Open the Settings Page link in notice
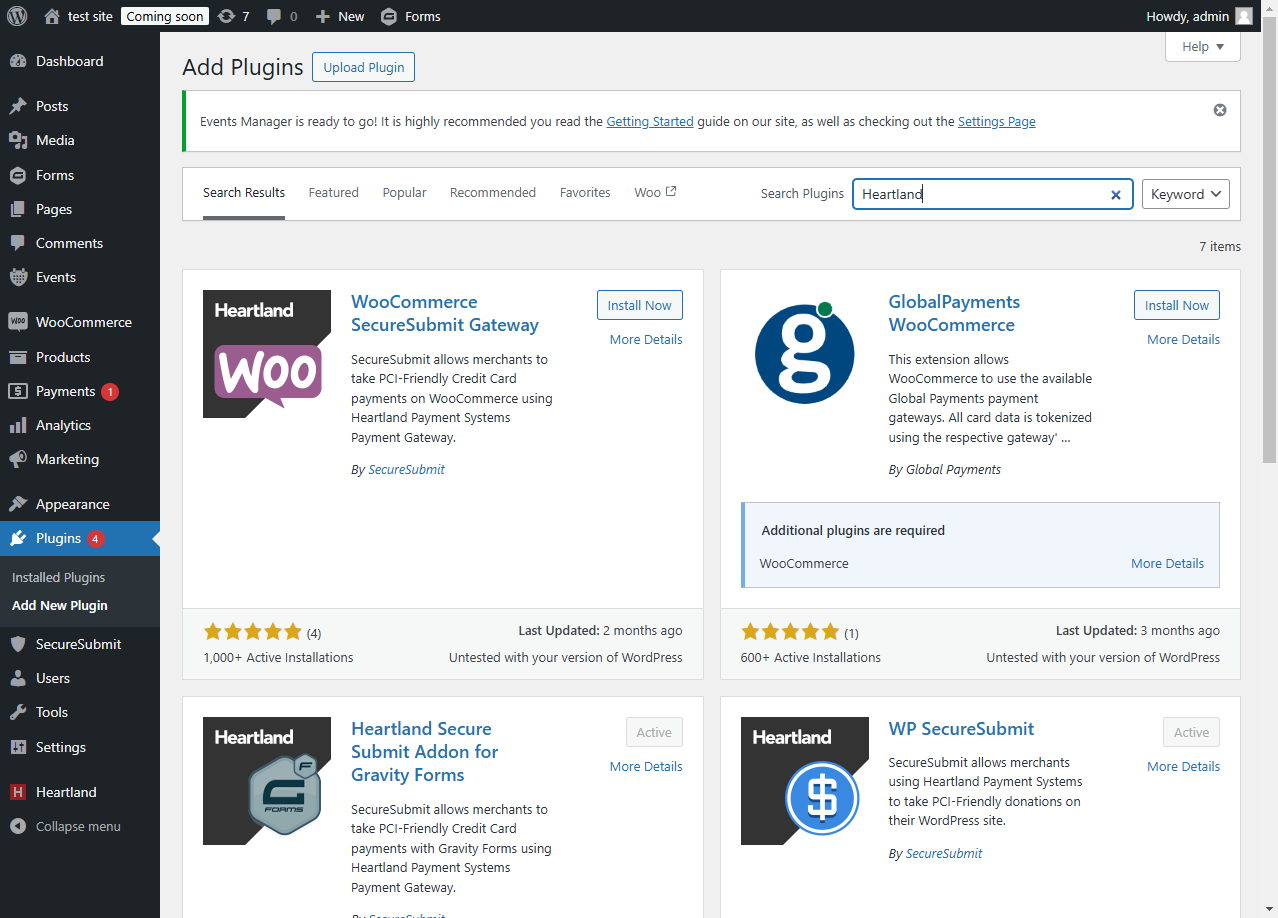This screenshot has height=918, width=1278. click(x=997, y=121)
